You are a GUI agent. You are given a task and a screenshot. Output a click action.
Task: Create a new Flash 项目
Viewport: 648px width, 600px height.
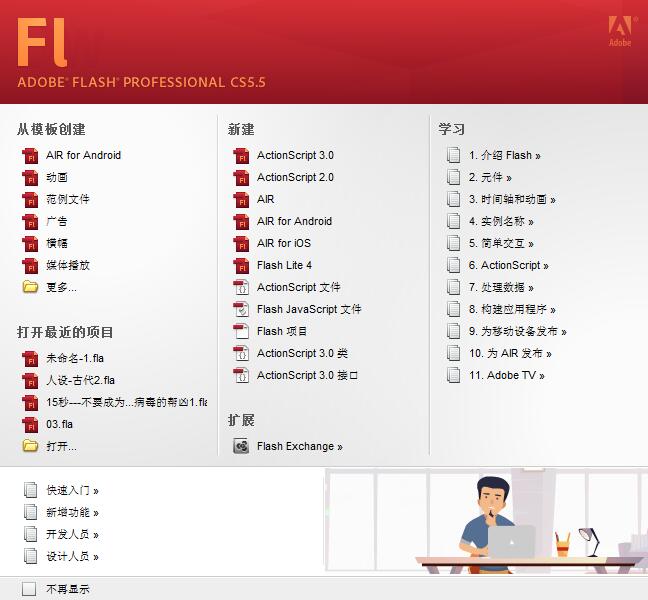click(282, 331)
